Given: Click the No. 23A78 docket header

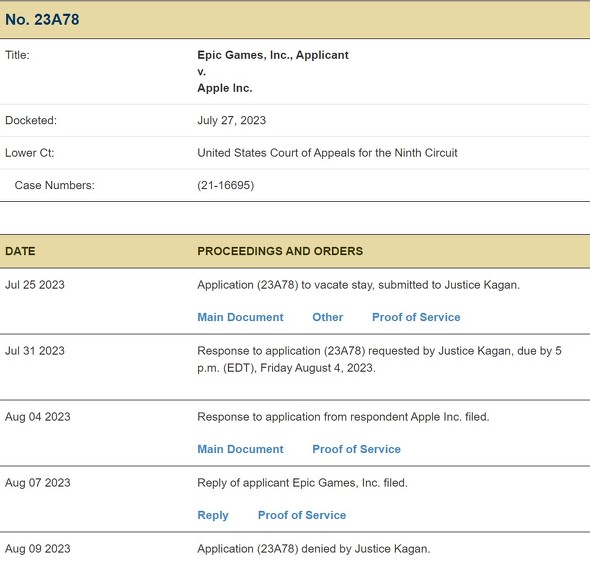Looking at the screenshot, I should point(42,20).
